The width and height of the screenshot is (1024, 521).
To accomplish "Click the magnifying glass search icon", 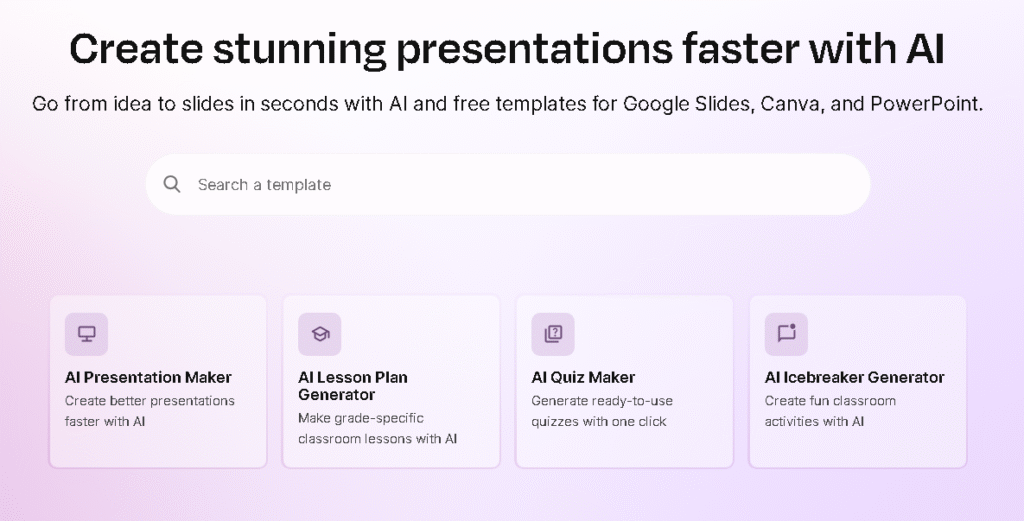I will click(x=173, y=184).
